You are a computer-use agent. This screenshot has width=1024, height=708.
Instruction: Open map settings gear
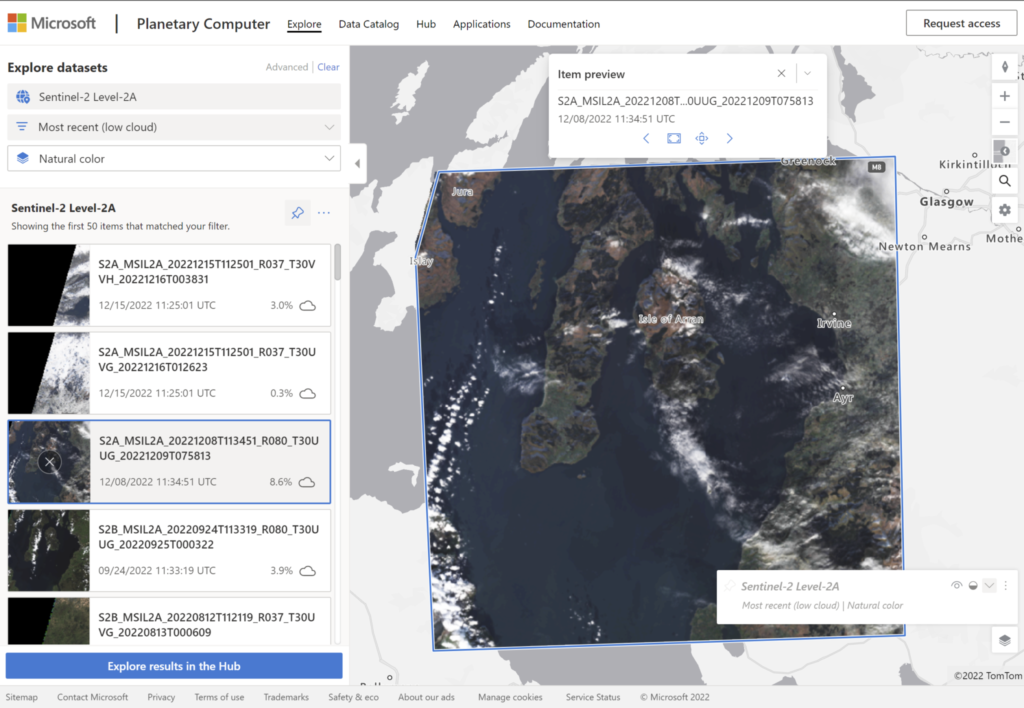[1005, 210]
